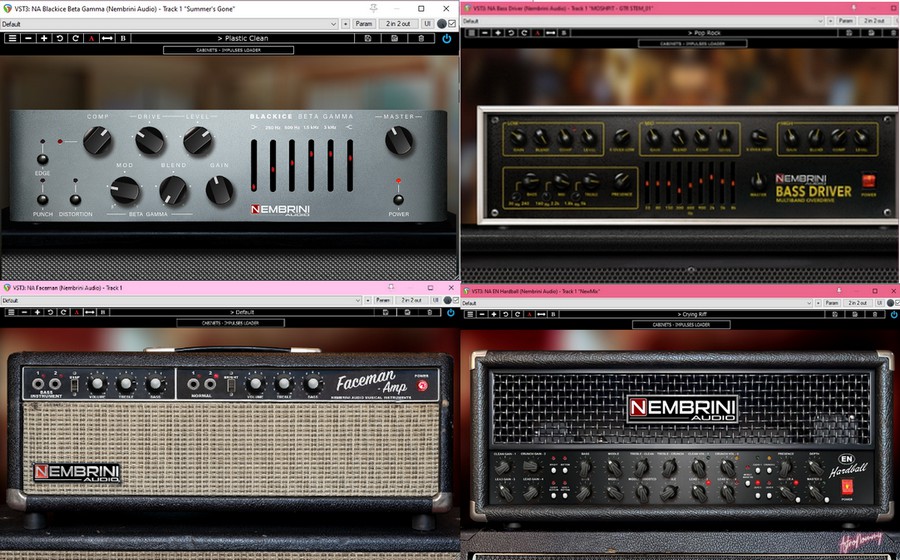Click the undo arrow in Blackice toolbar

[x=60, y=38]
